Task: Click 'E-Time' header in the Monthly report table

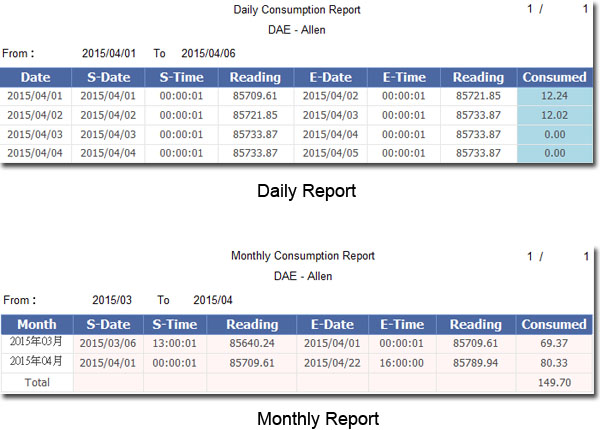Action: coord(402,324)
